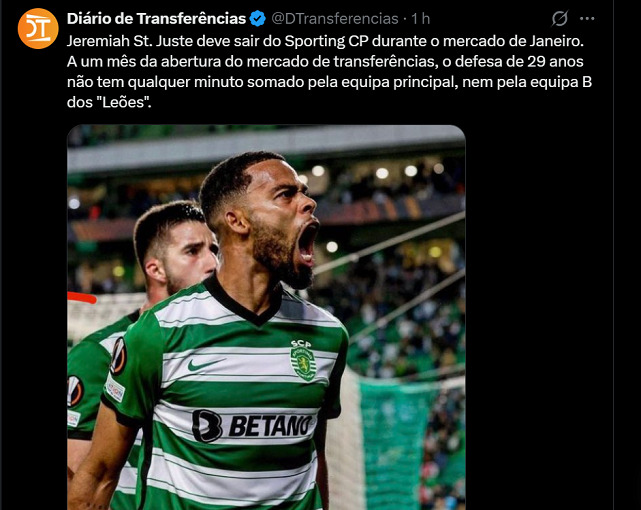Click the green goal net in the photo
Image resolution: width=641 pixels, height=510 pixels.
[397, 441]
